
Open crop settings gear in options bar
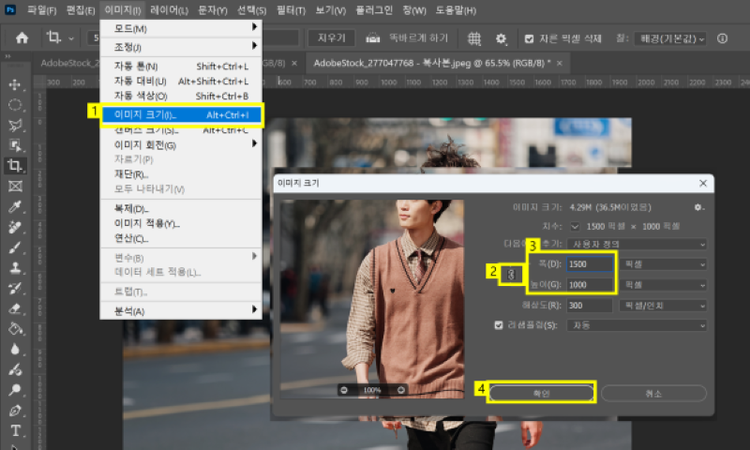501,38
